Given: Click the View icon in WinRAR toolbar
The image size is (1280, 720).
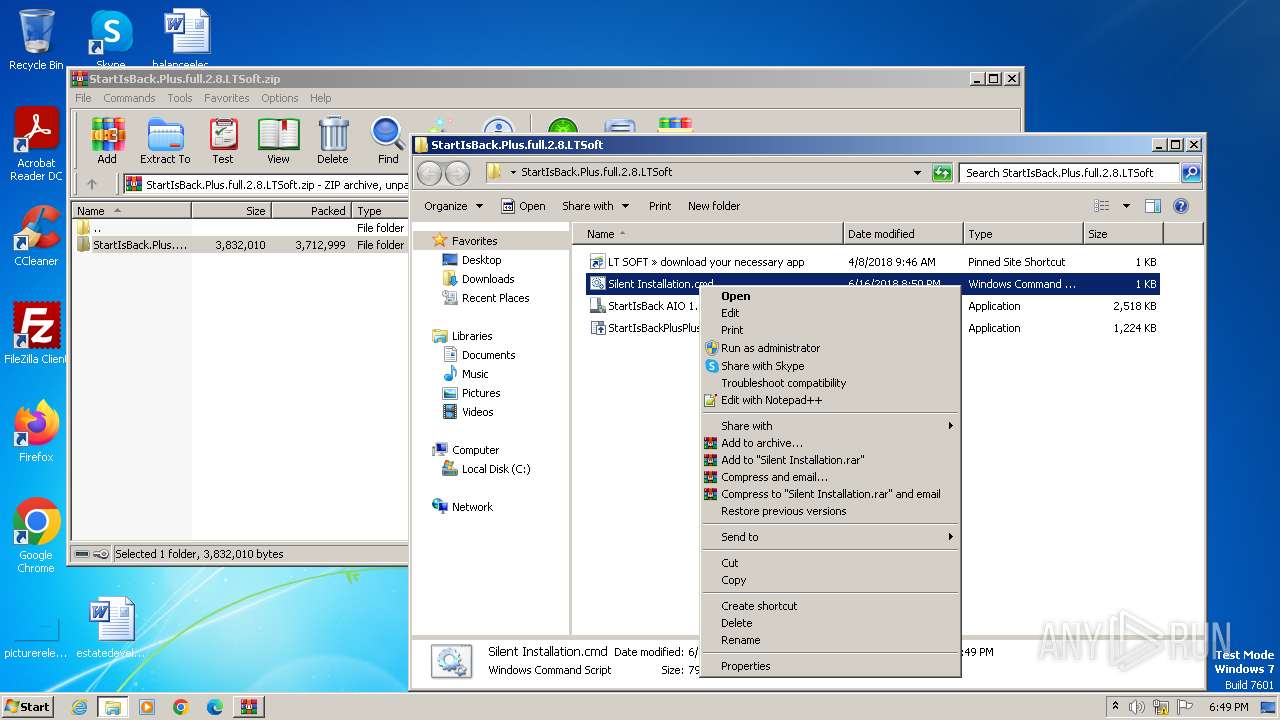Looking at the screenshot, I should (x=278, y=140).
